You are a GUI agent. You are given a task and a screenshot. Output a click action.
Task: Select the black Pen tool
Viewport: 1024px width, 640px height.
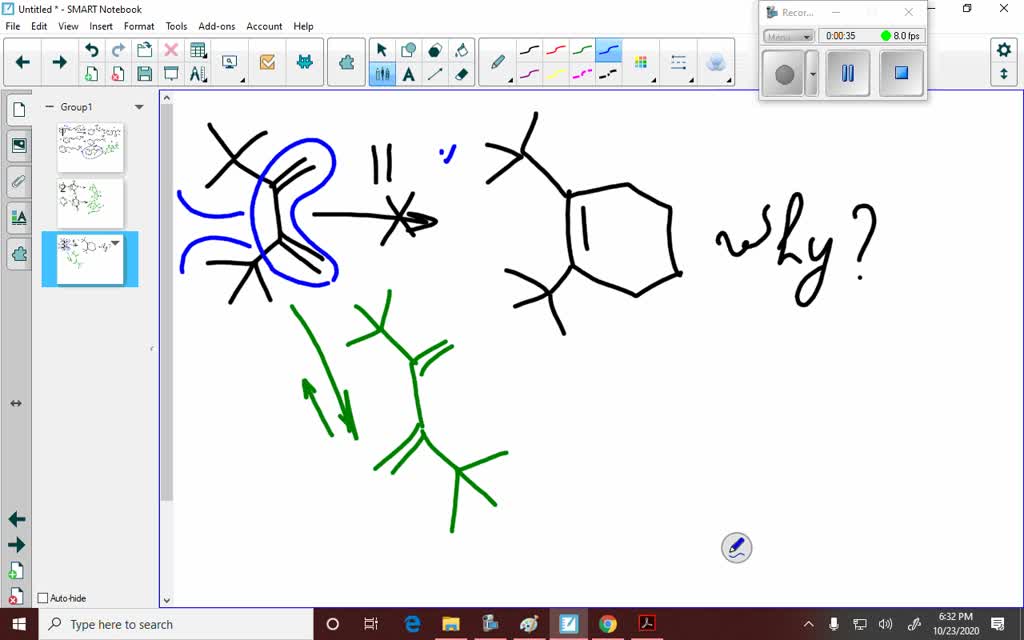pyautogui.click(x=530, y=51)
